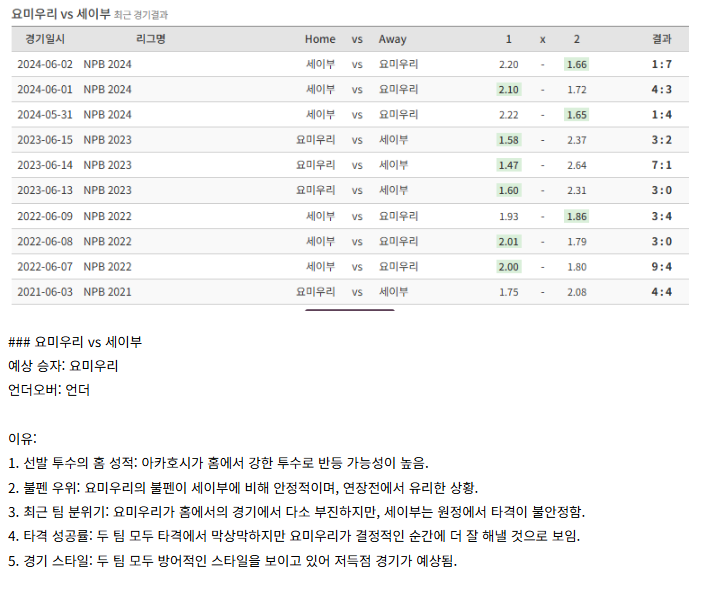Select the date 2024-06-02
The width and height of the screenshot is (702, 589).
[45, 64]
